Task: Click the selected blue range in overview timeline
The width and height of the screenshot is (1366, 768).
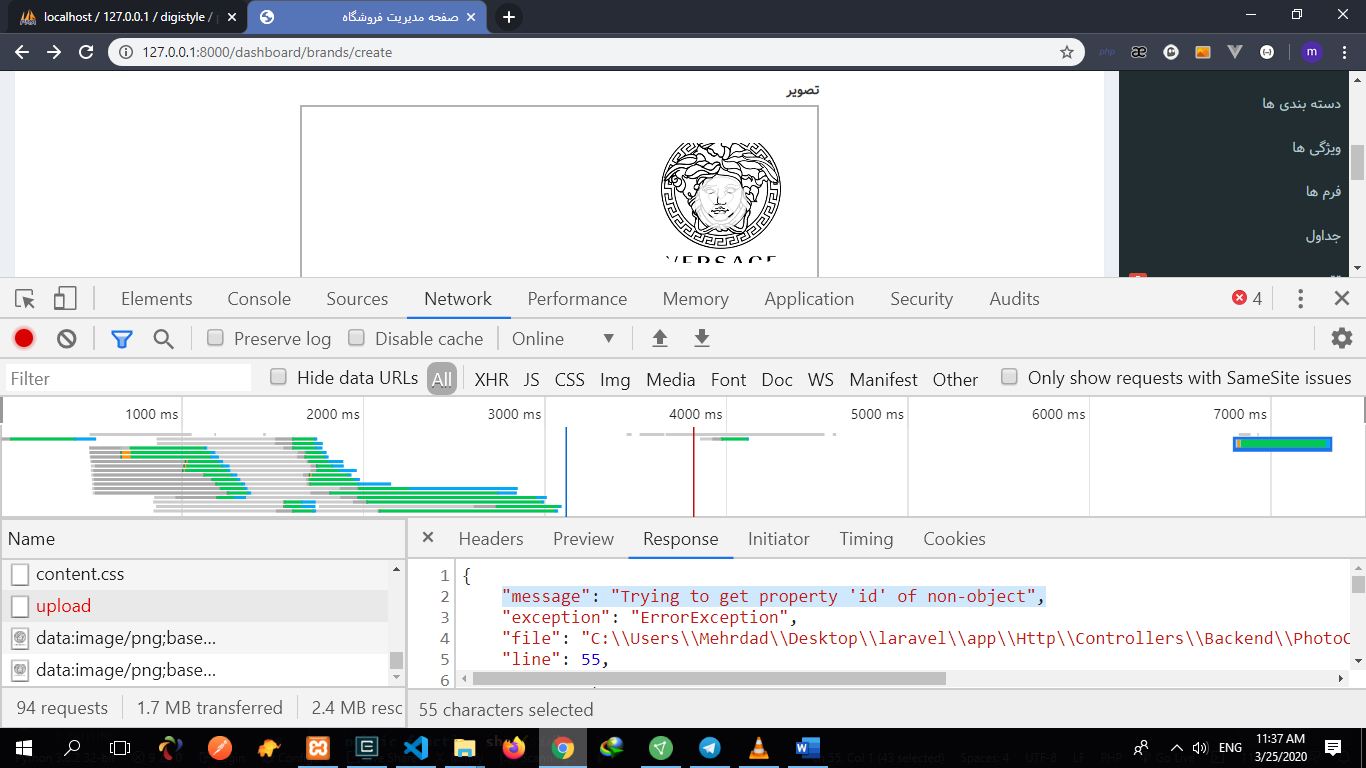Action: 1282,444
